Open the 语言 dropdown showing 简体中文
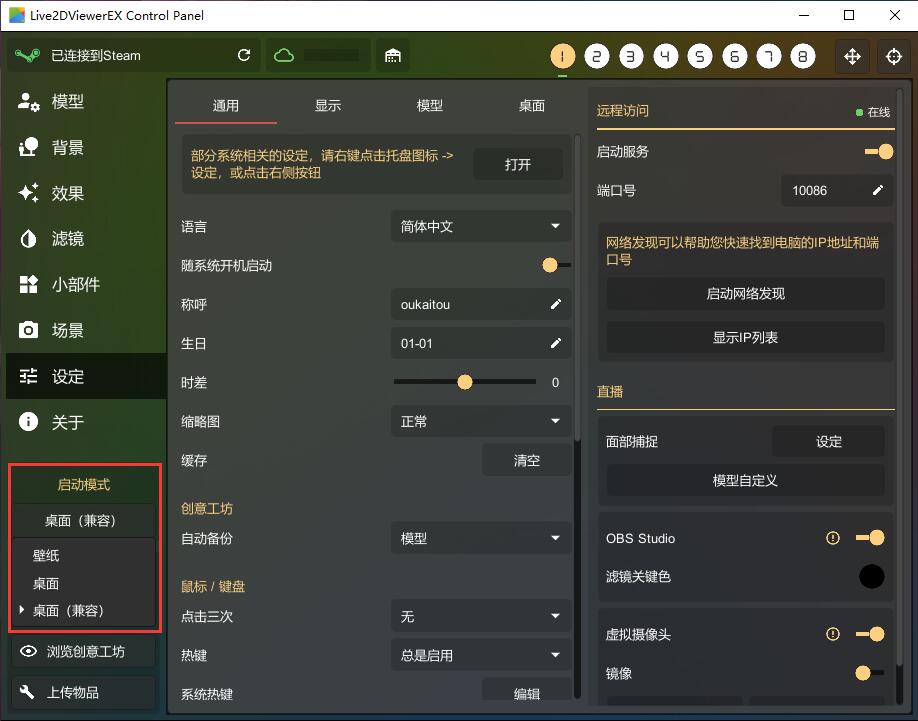Screen dimensions: 918x721 481,226
